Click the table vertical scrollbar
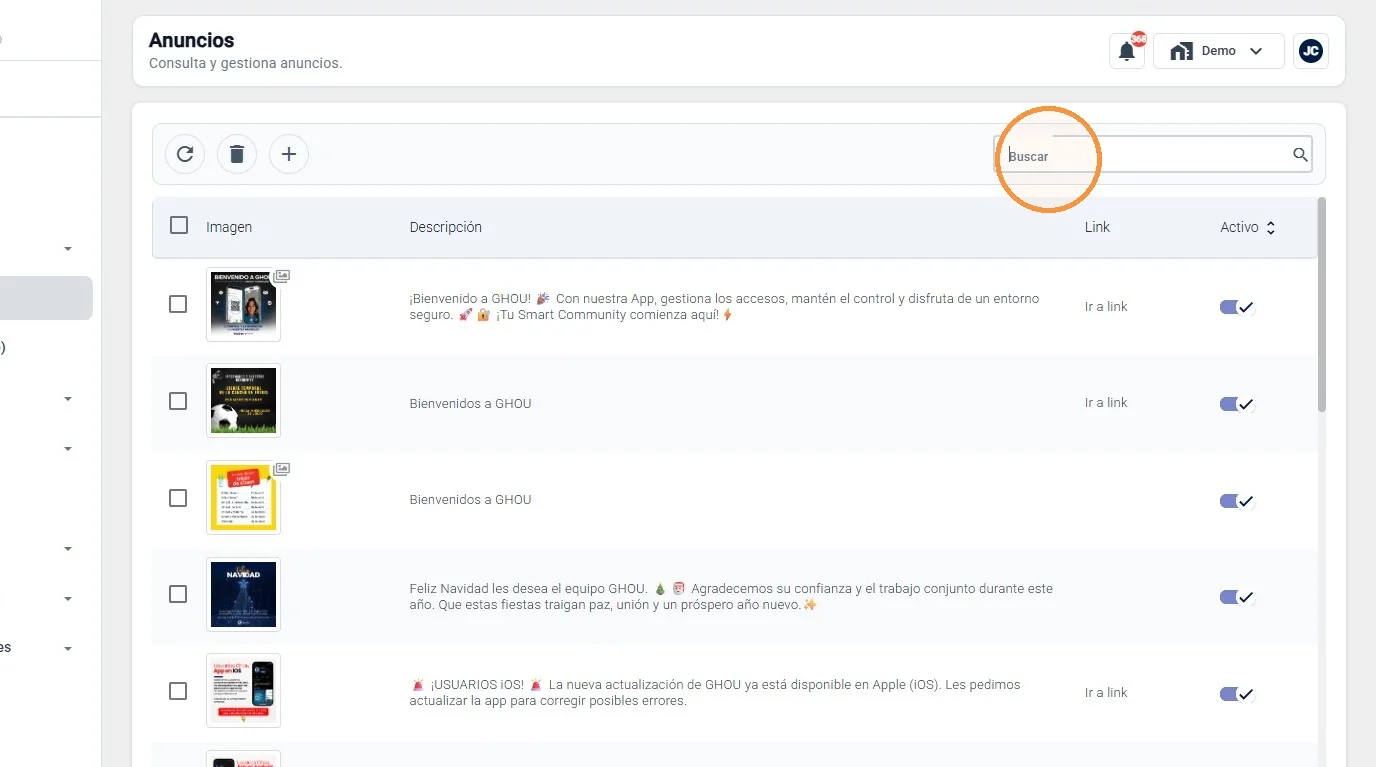The height and width of the screenshot is (767, 1376). point(1322,305)
